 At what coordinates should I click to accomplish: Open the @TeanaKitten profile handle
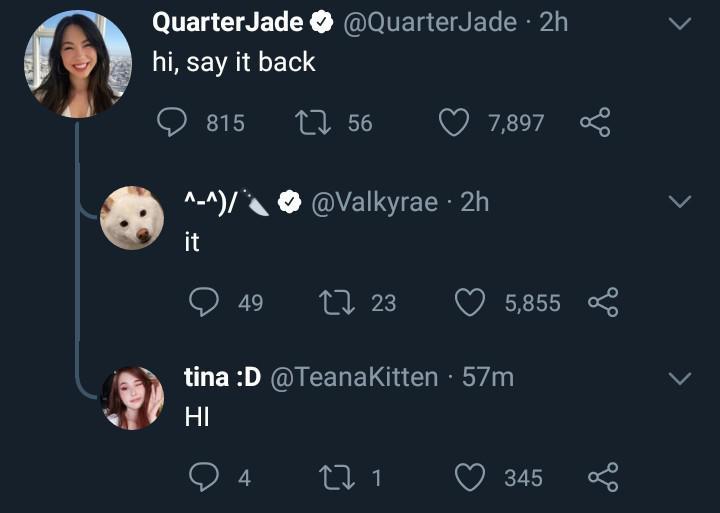(354, 377)
